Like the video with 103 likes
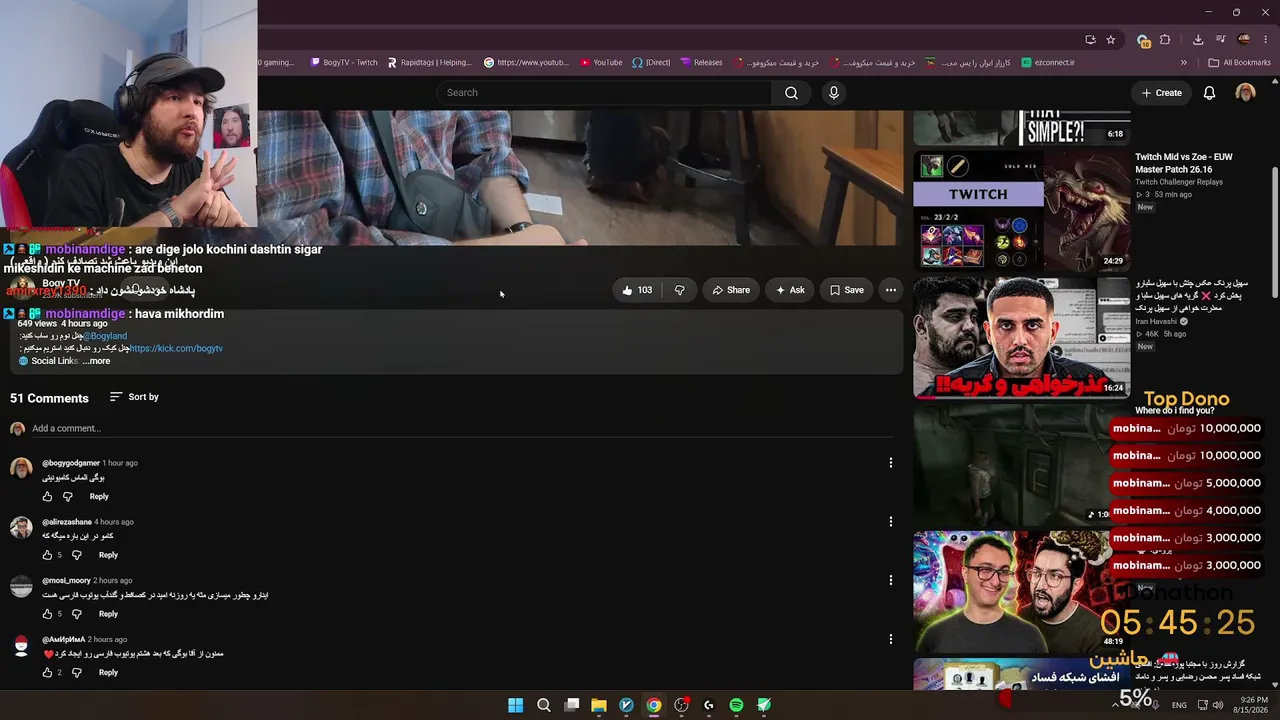This screenshot has width=1280, height=720. click(637, 290)
